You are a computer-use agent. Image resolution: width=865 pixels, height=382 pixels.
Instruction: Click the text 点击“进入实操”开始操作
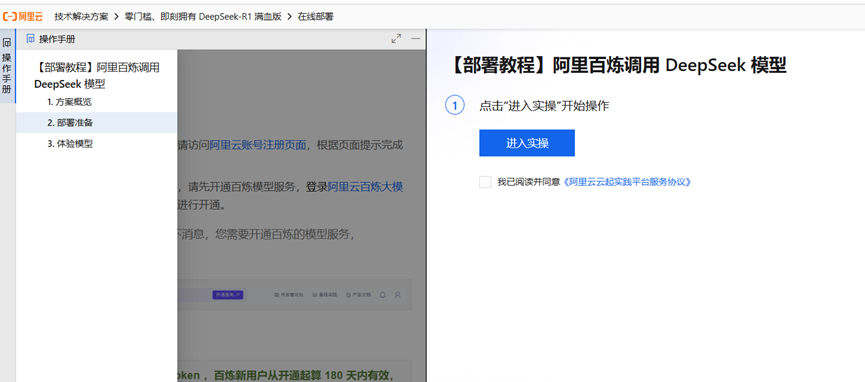(543, 106)
